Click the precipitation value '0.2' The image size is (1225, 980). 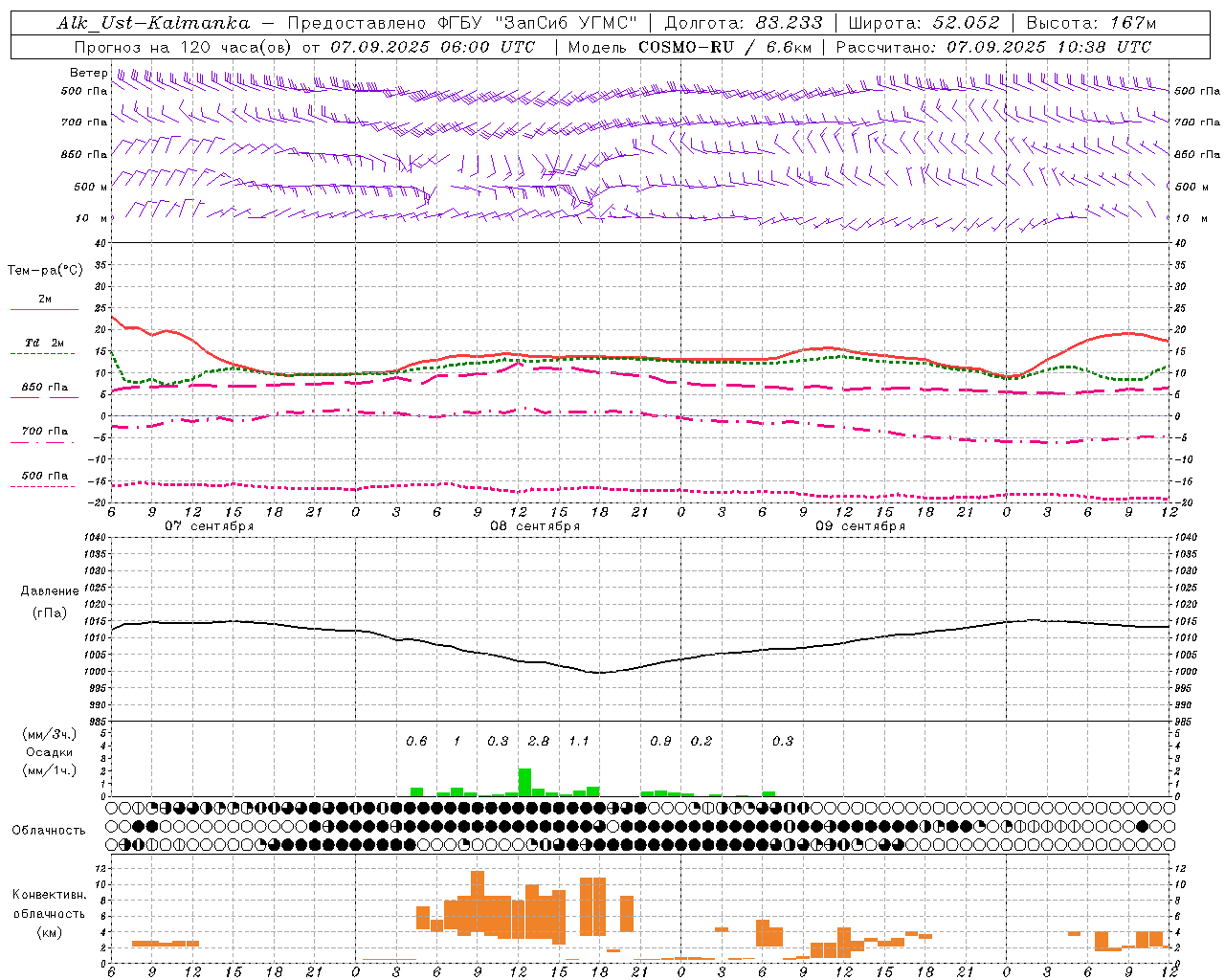pos(702,742)
